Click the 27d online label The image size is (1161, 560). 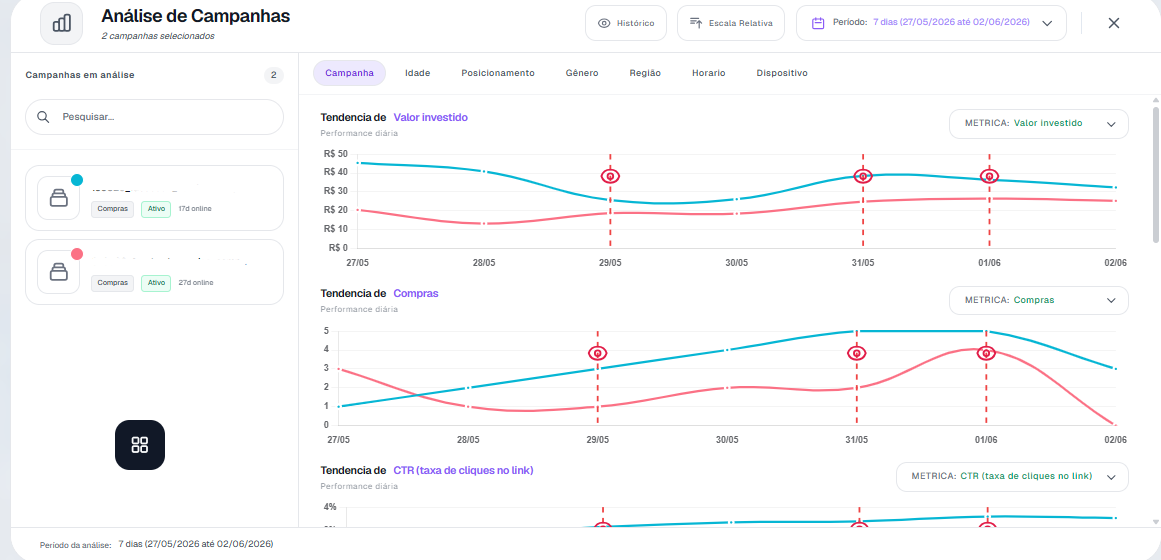pos(195,283)
